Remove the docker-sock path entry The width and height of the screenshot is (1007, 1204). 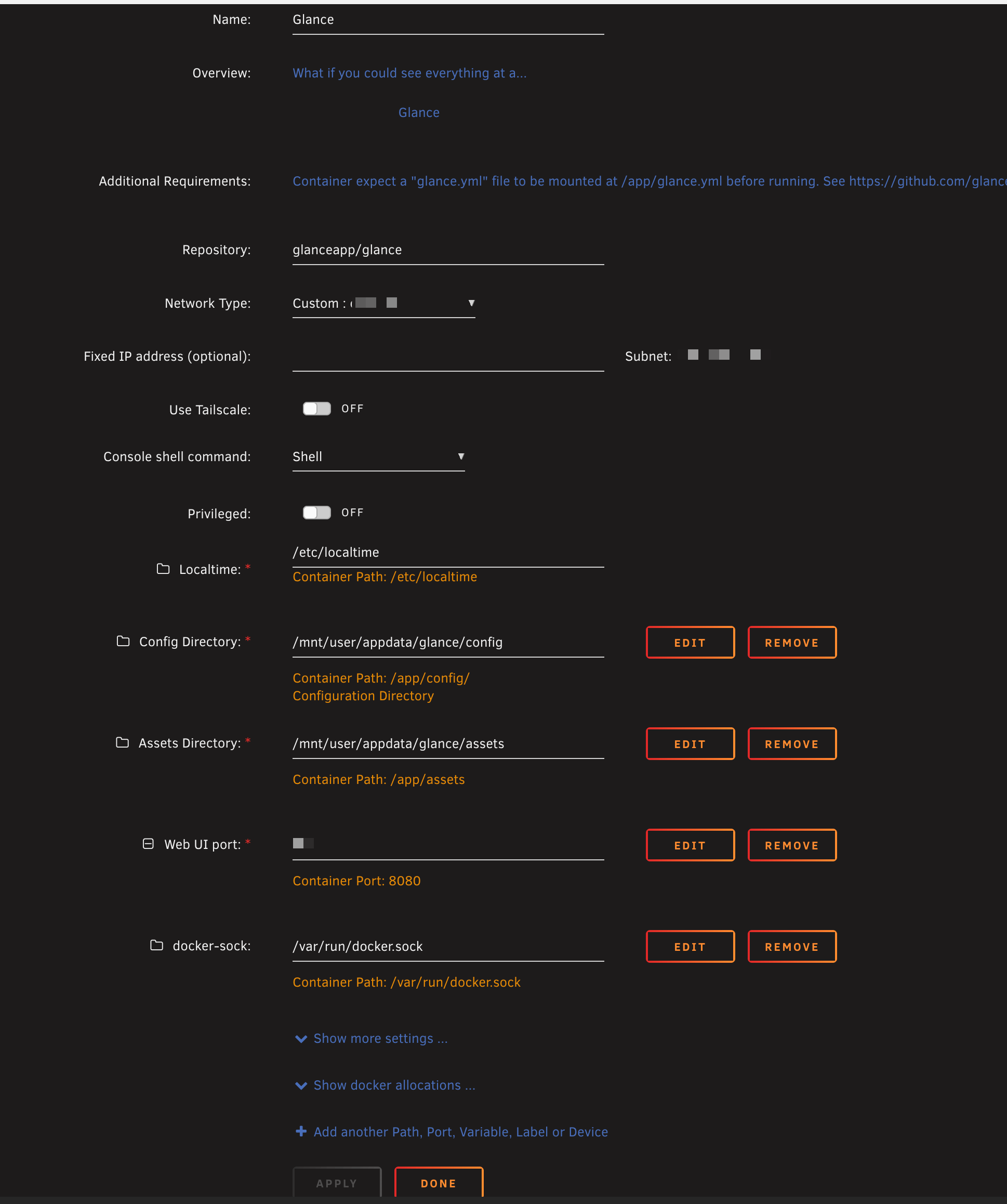coord(791,947)
